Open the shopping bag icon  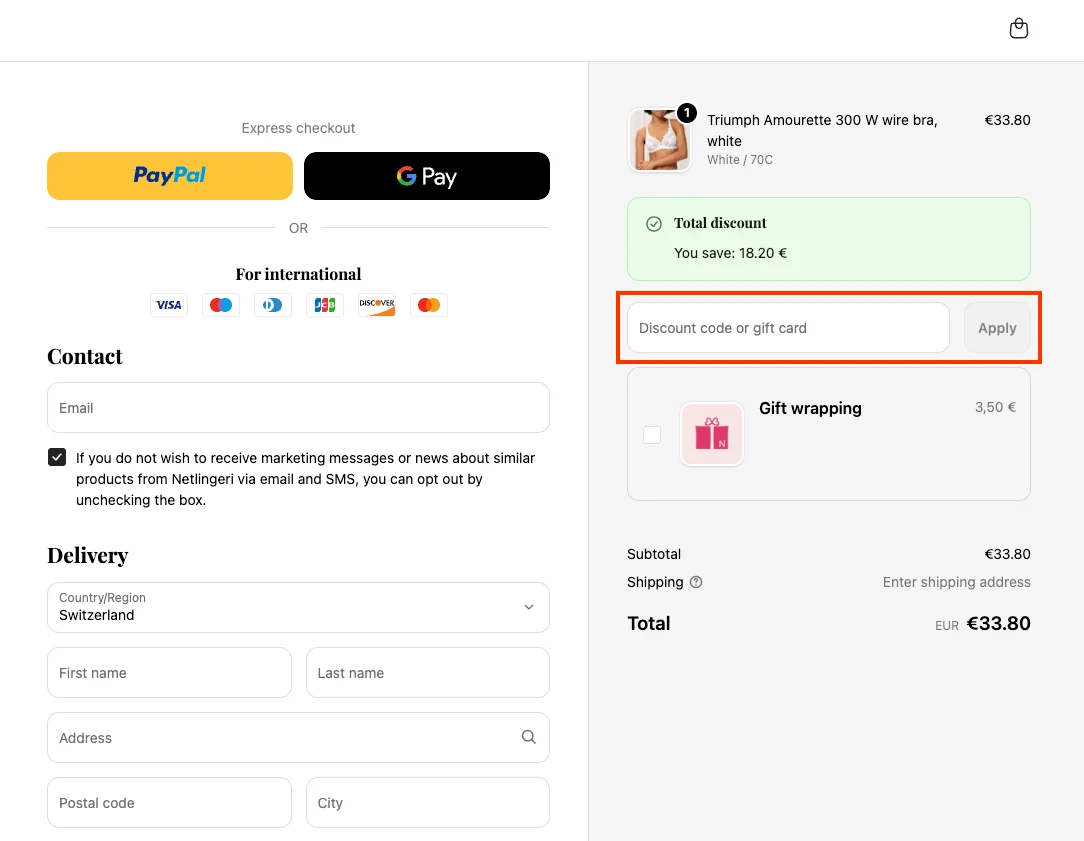pyautogui.click(x=1019, y=27)
